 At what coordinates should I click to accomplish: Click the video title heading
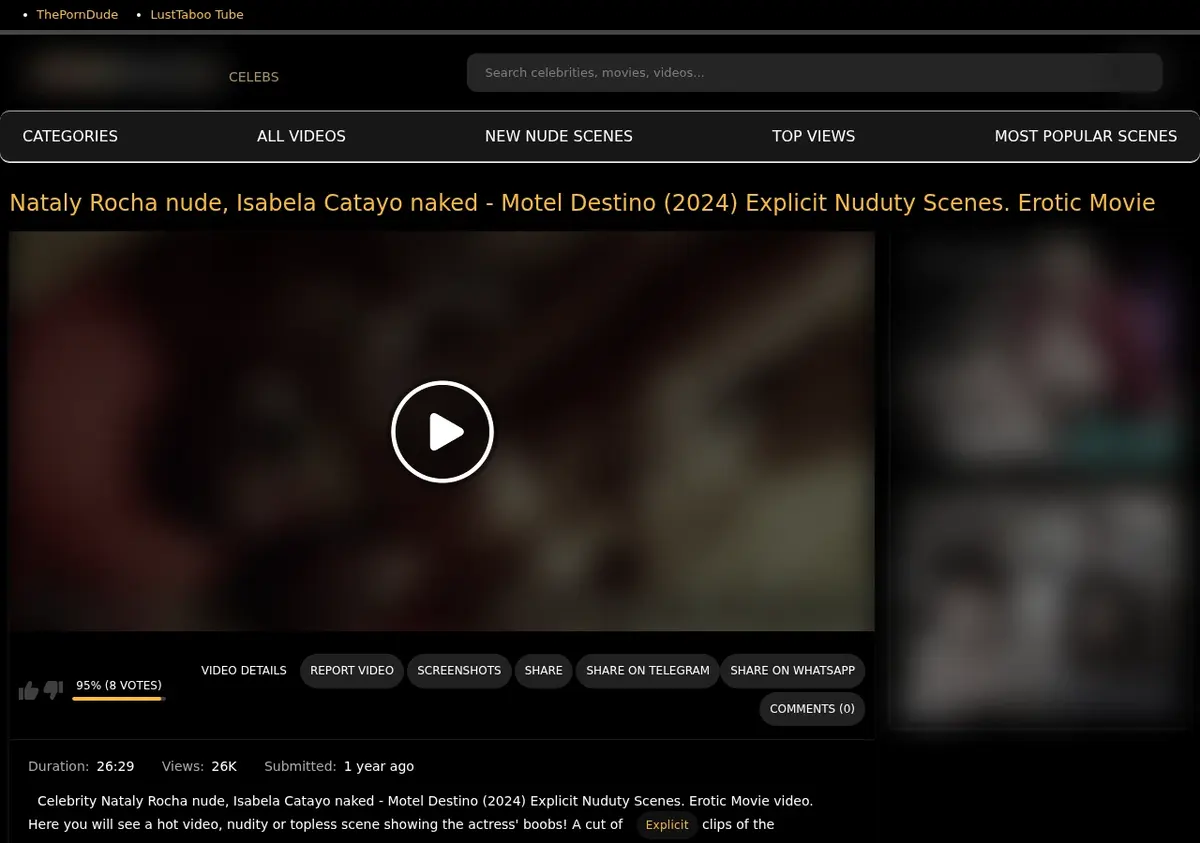[582, 203]
